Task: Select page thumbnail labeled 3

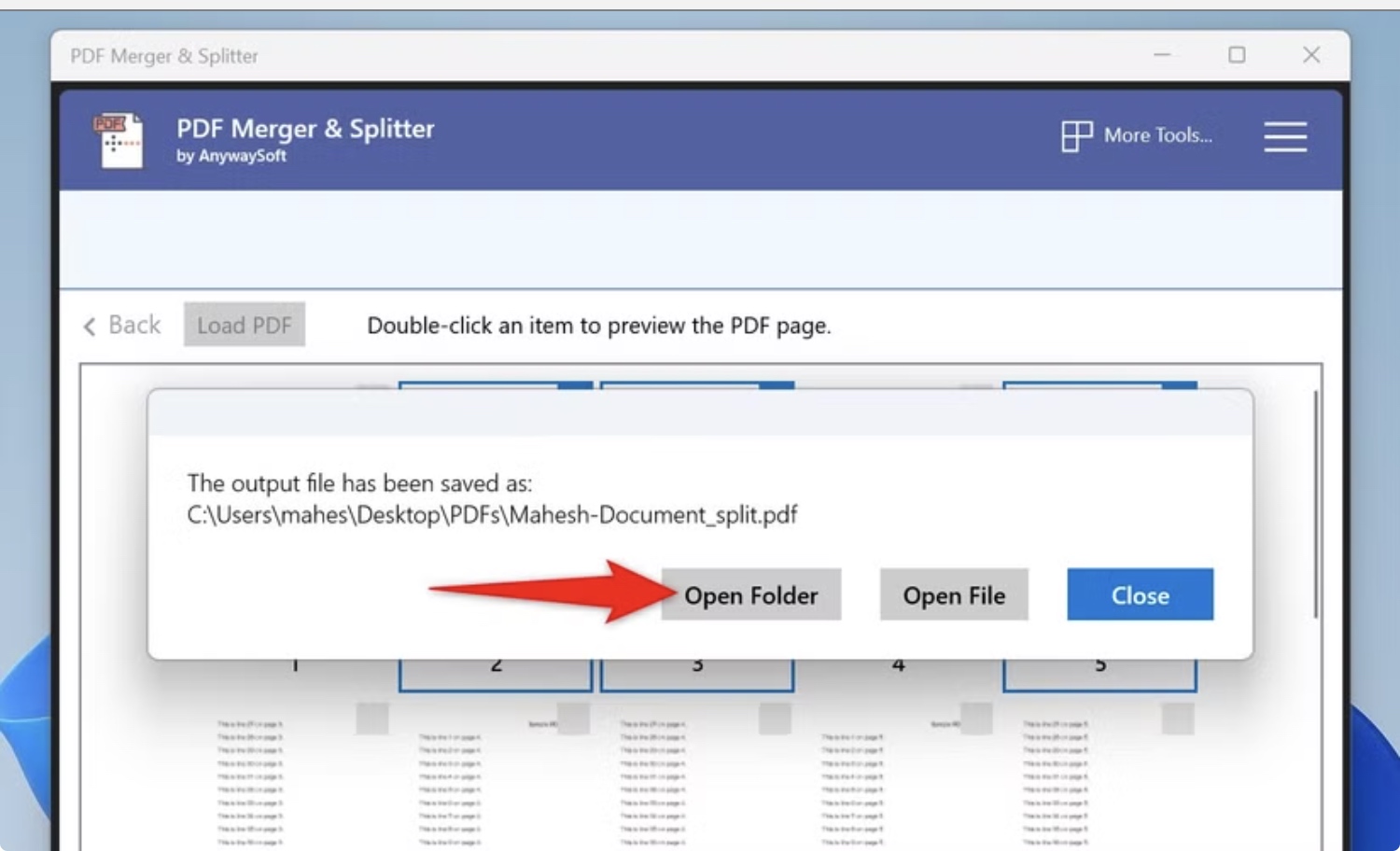Action: [x=697, y=676]
